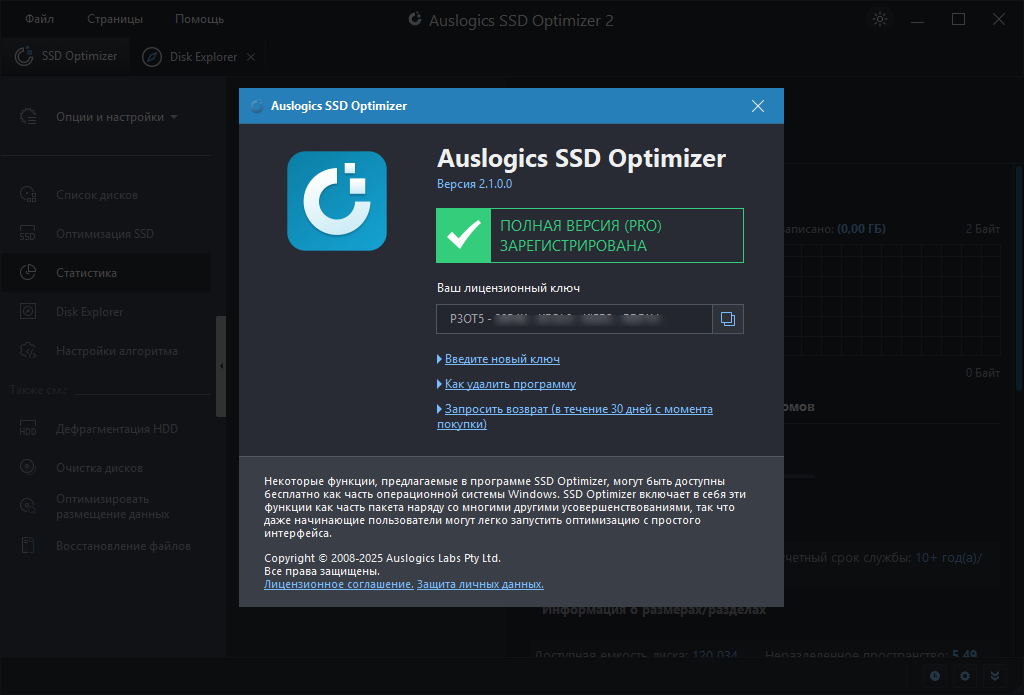This screenshot has width=1024, height=695.
Task: Click the Auslogics logo in the dialog
Action: [x=337, y=201]
